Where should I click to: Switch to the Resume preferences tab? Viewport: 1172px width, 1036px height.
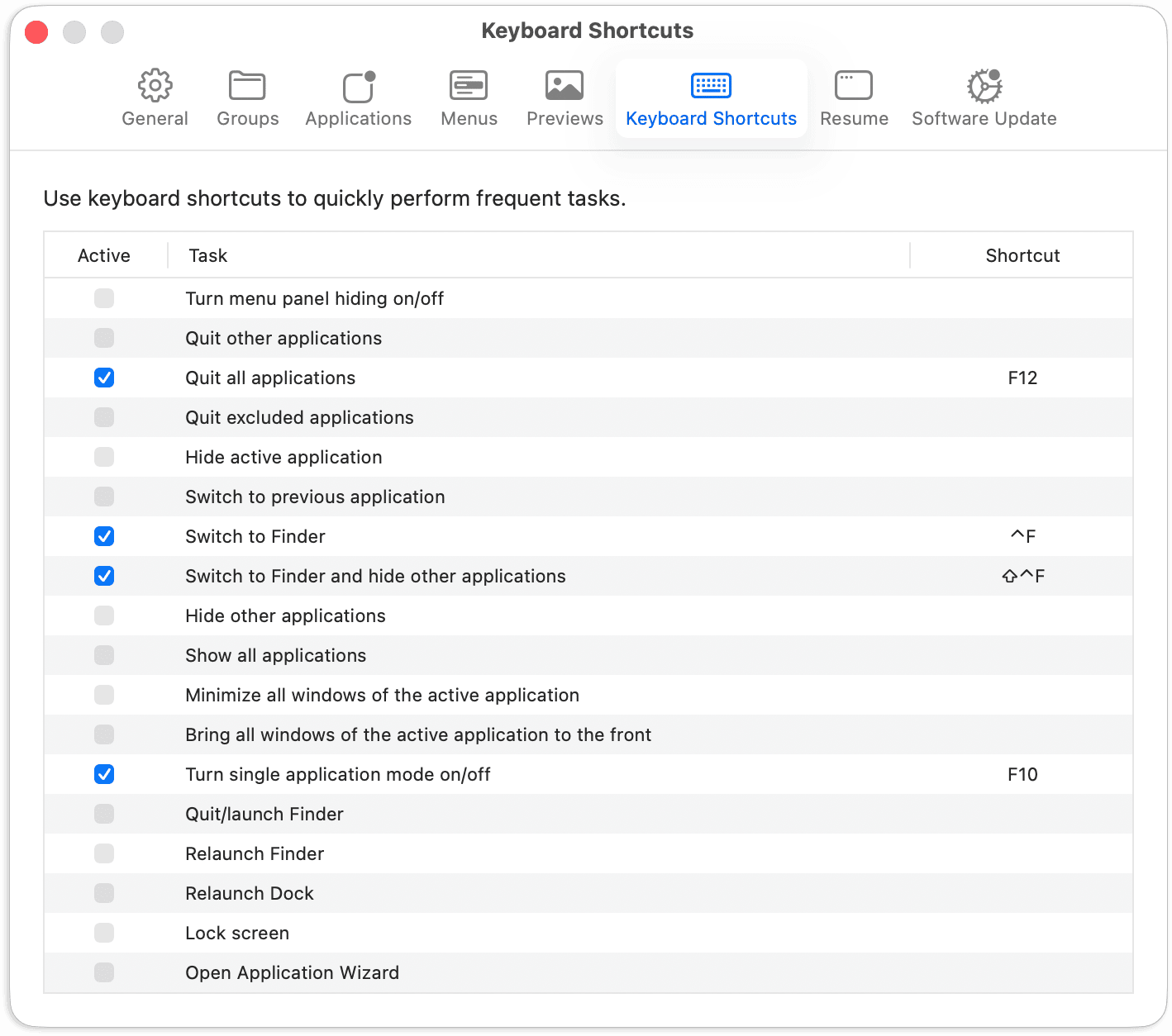pos(854,99)
